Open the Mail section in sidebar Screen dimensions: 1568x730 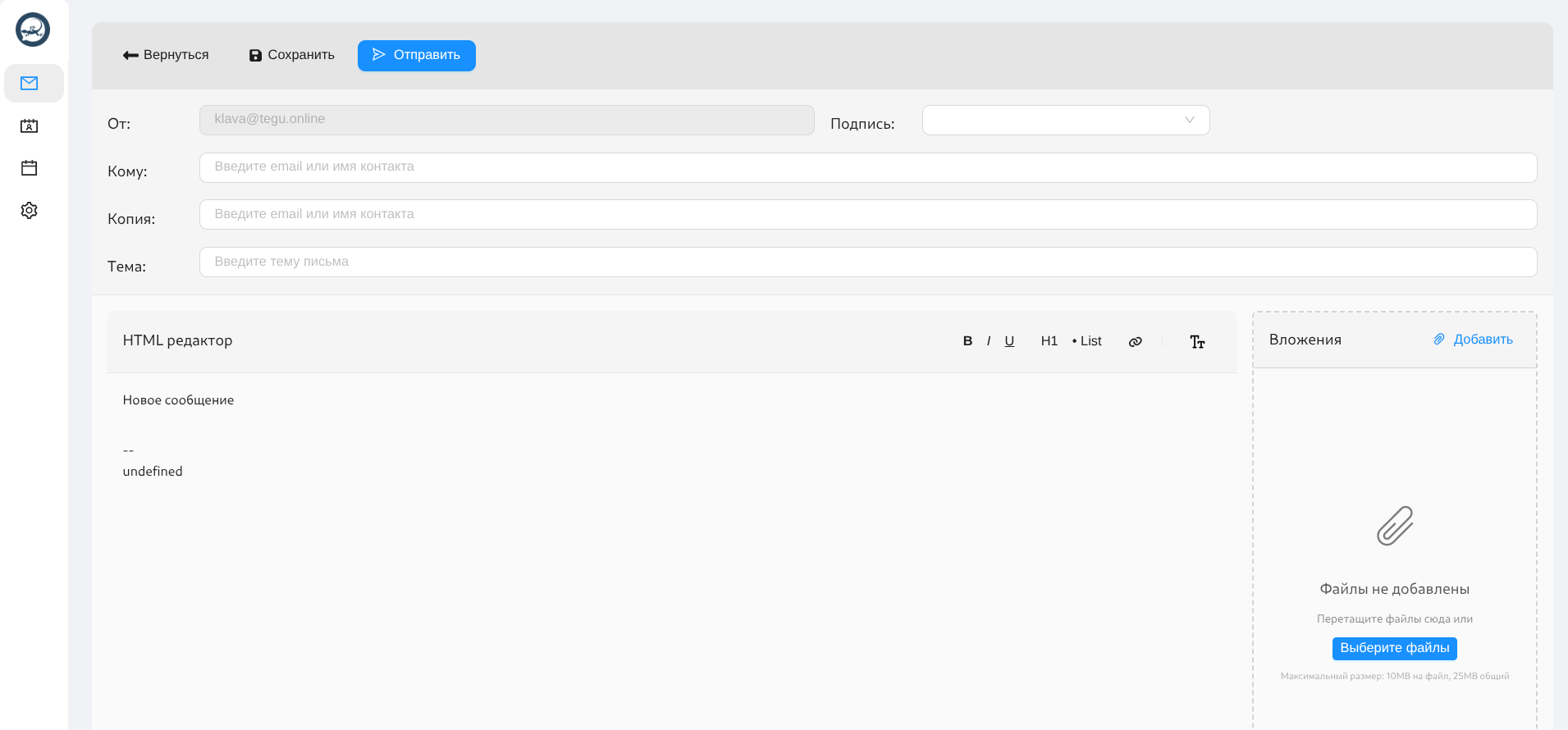30,84
